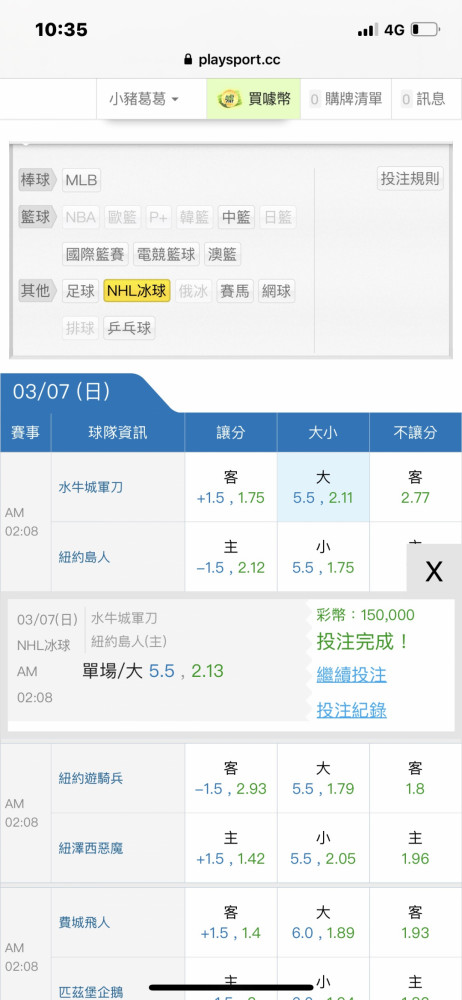
Task: Tap the 買噱幣 coin icon
Action: (229, 99)
